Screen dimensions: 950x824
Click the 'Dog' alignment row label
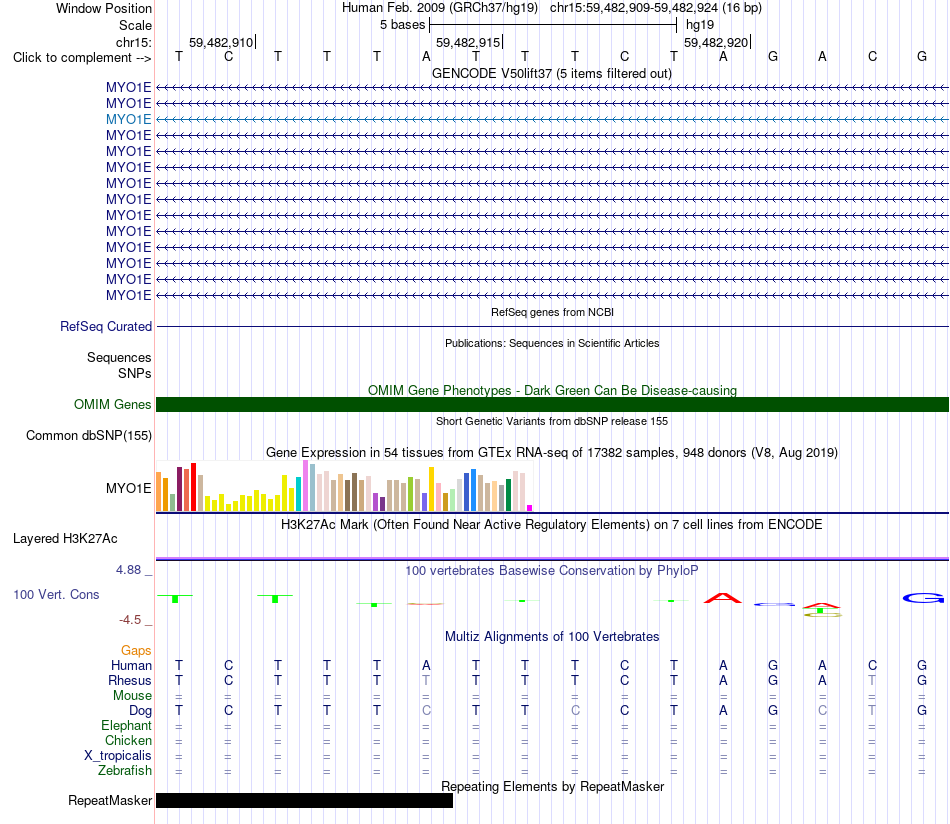point(141,711)
